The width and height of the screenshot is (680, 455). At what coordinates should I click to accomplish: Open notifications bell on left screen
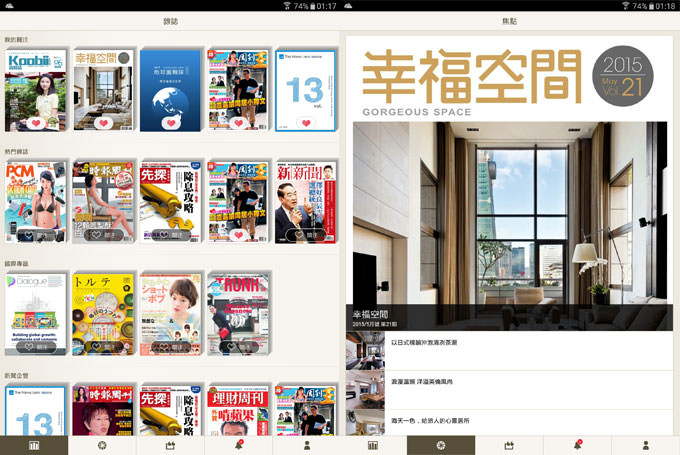pos(238,445)
